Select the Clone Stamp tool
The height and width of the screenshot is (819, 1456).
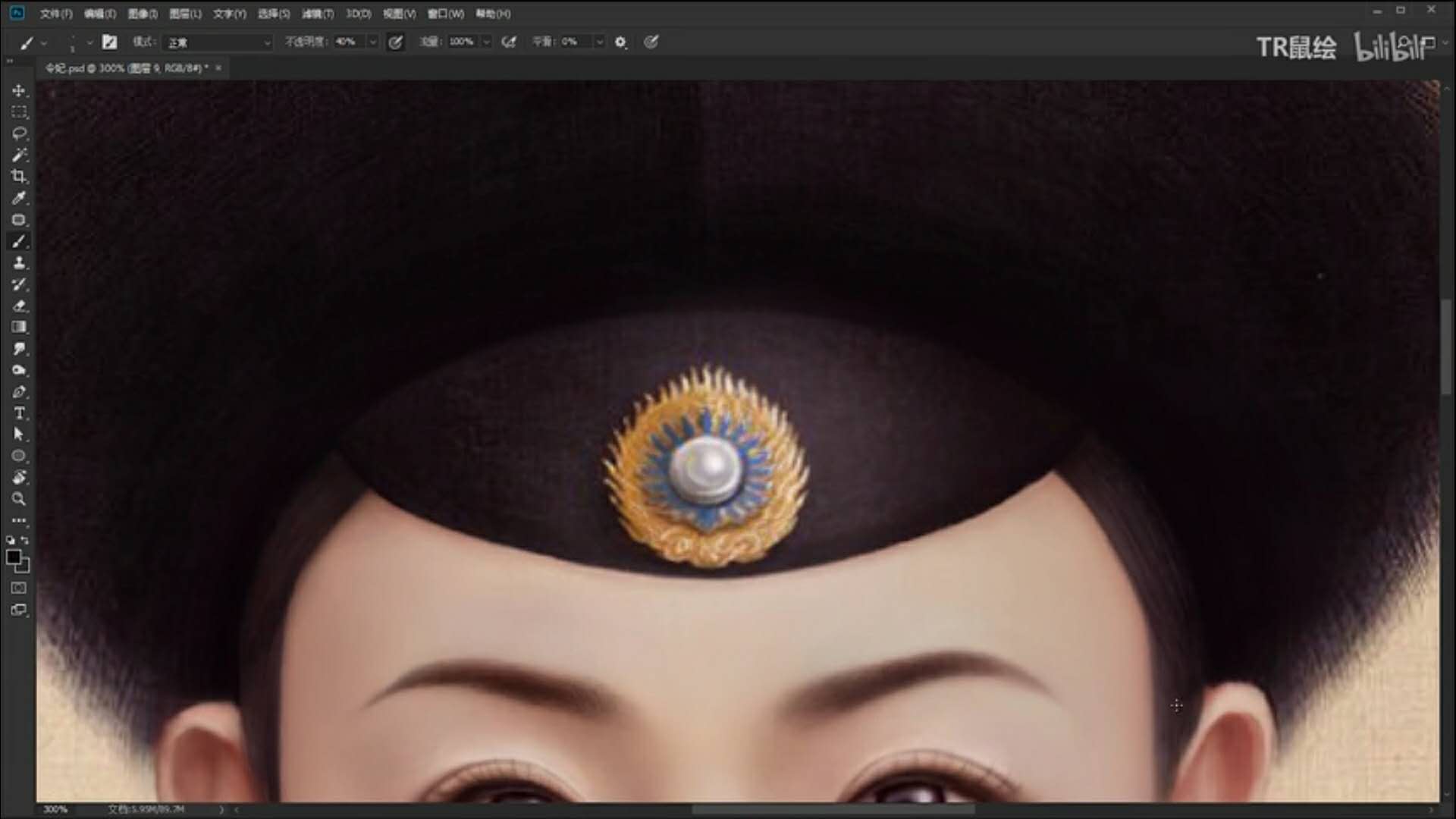click(19, 262)
